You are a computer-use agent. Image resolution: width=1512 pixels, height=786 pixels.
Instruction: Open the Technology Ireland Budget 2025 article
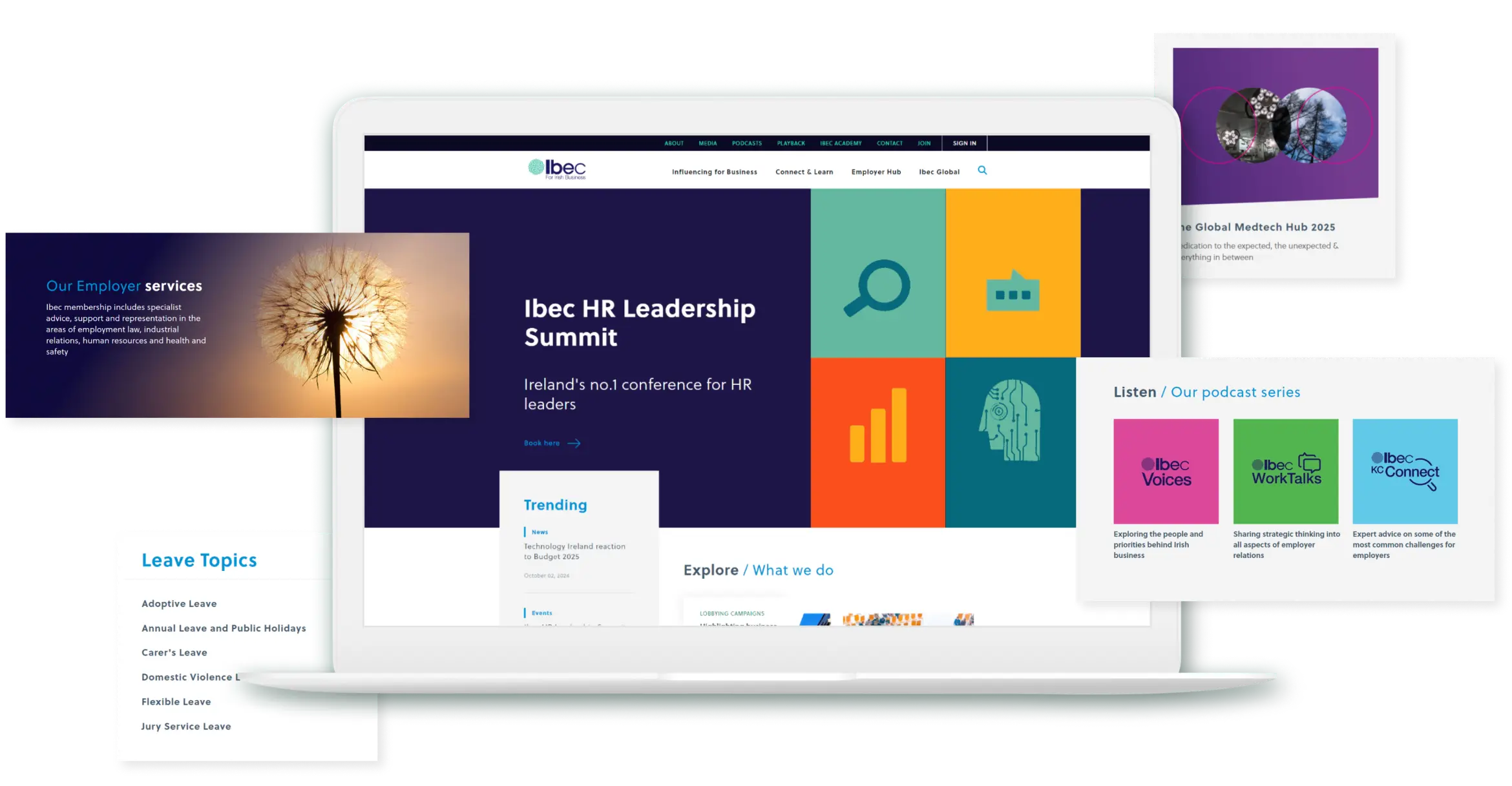point(574,551)
